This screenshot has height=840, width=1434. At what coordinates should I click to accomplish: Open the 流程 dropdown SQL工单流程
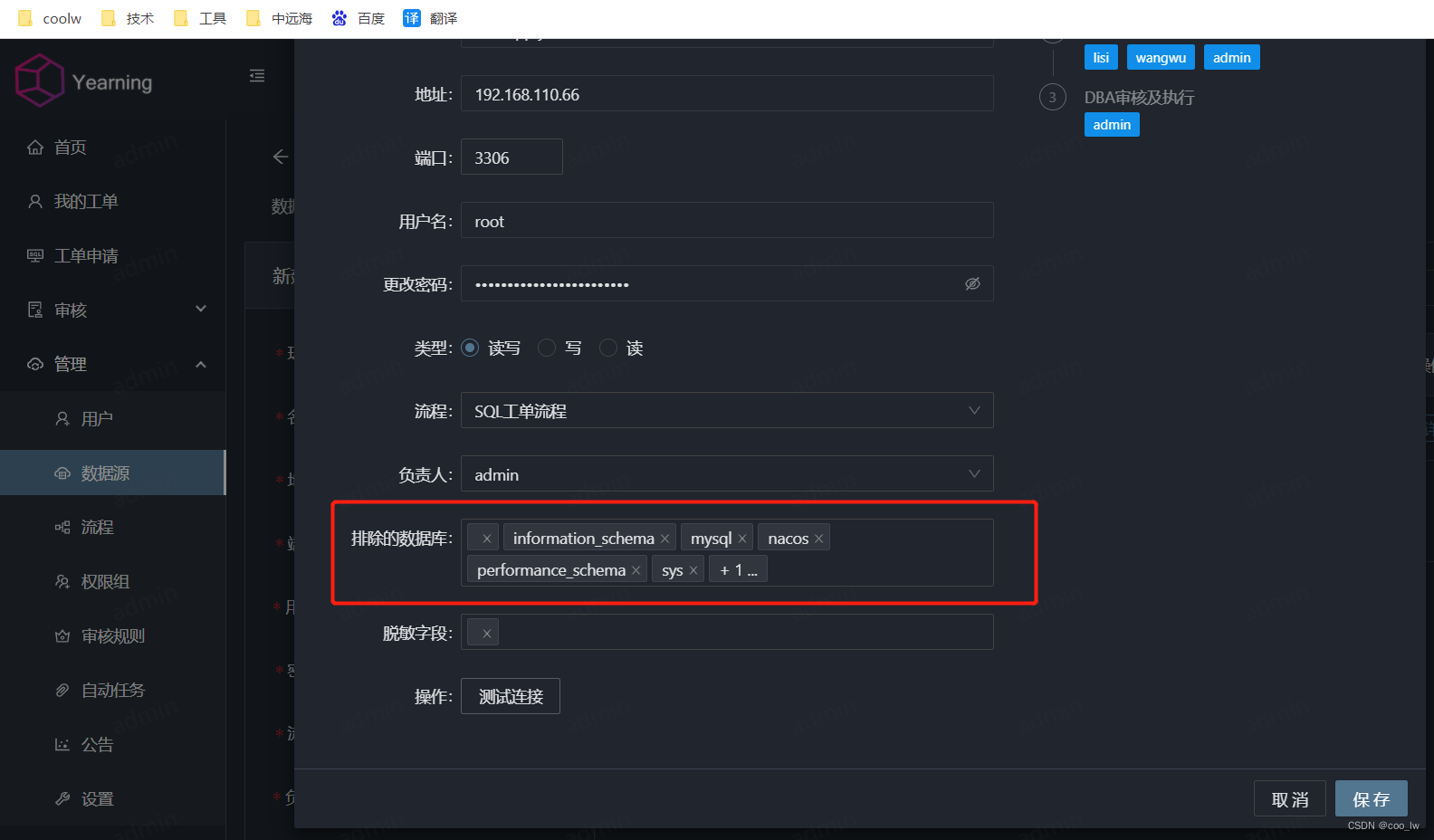coord(727,411)
